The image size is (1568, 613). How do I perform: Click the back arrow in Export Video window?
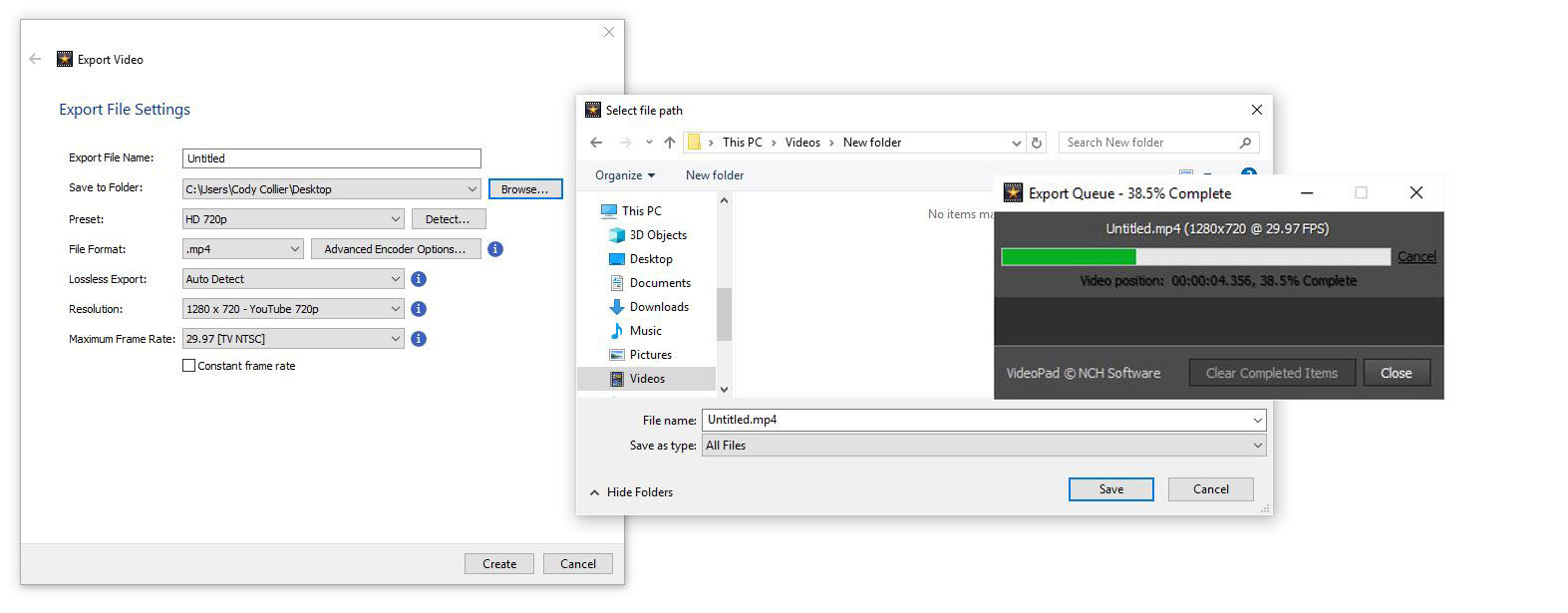click(35, 59)
